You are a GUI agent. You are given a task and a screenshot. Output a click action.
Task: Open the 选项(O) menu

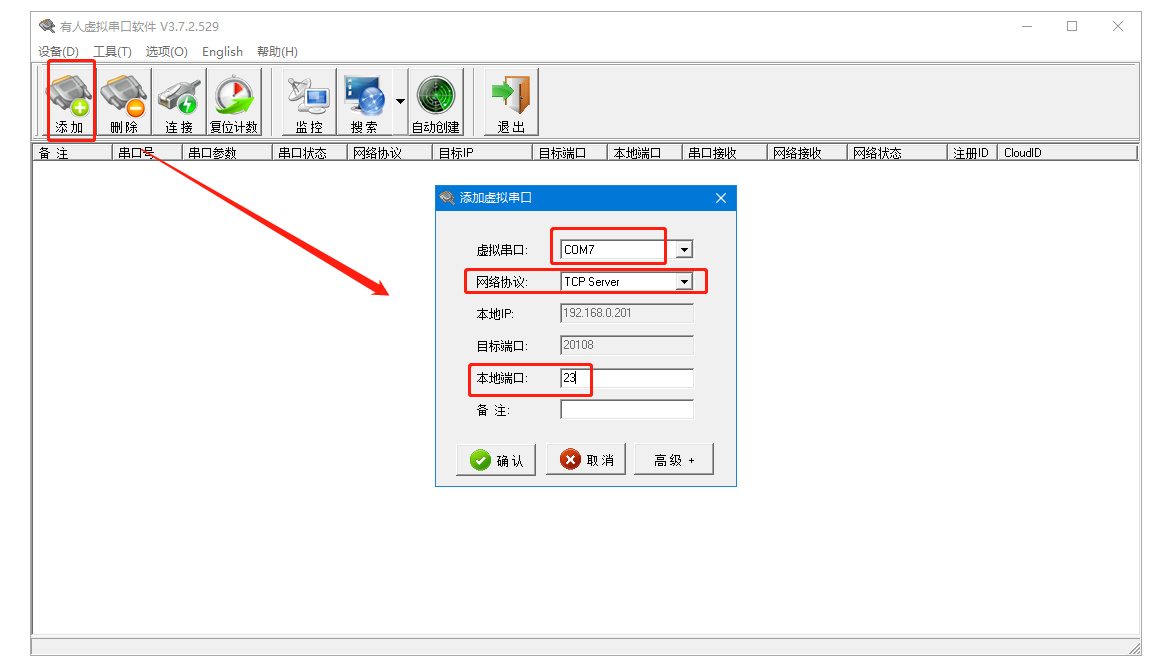[166, 52]
